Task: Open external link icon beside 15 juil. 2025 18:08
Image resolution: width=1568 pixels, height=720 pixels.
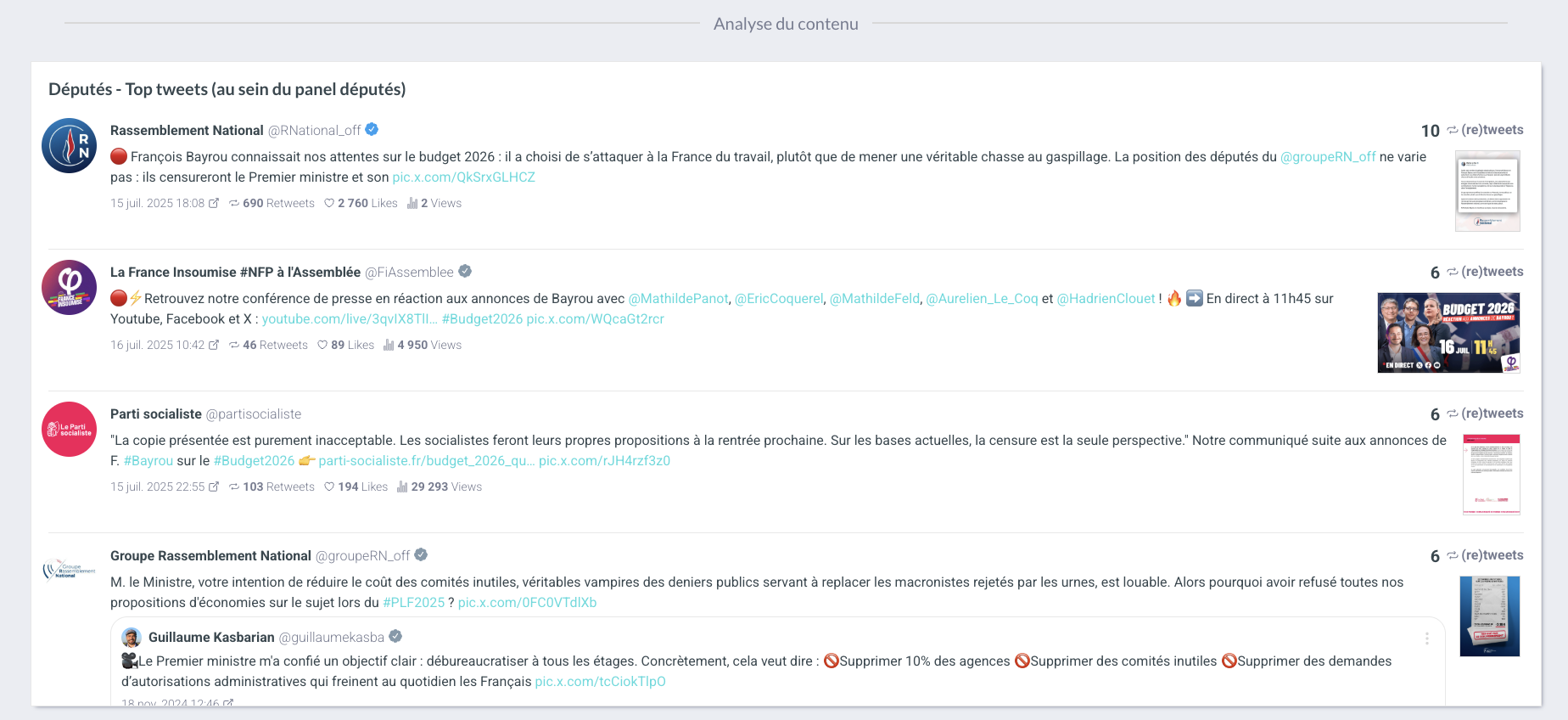Action: pos(214,203)
